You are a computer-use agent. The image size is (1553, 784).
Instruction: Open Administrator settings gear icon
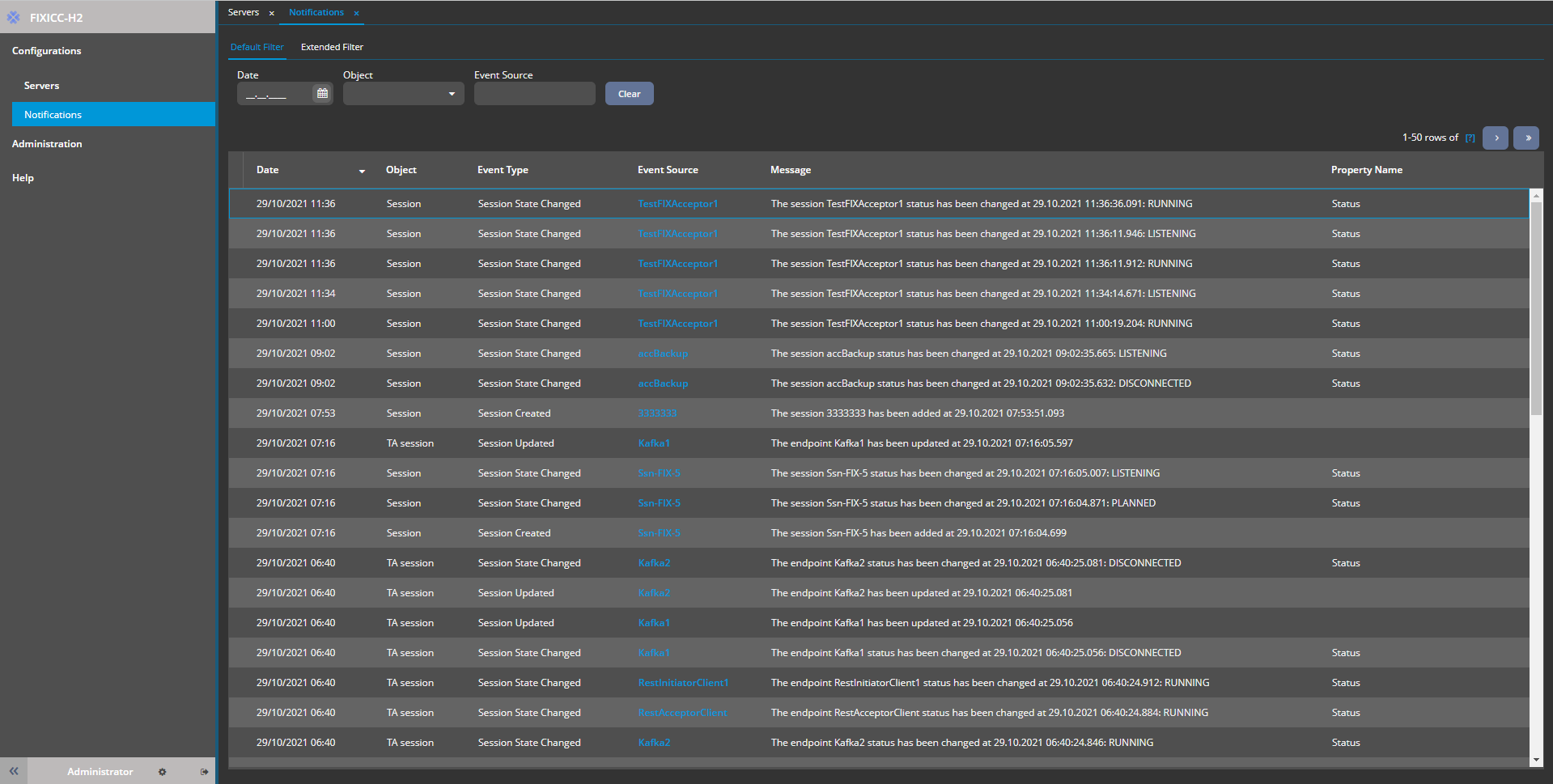[162, 772]
